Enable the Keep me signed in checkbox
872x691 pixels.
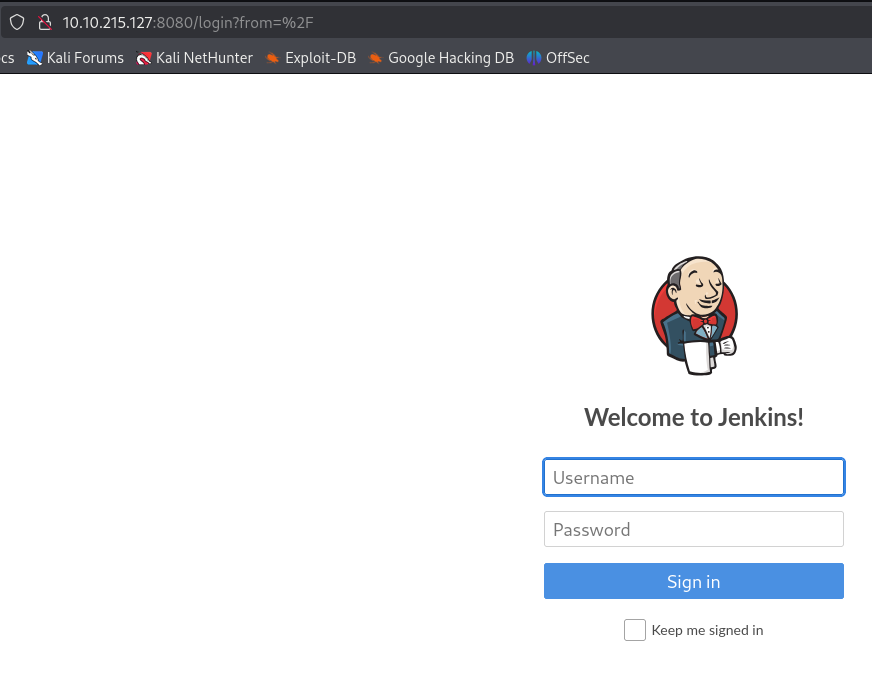pos(634,630)
